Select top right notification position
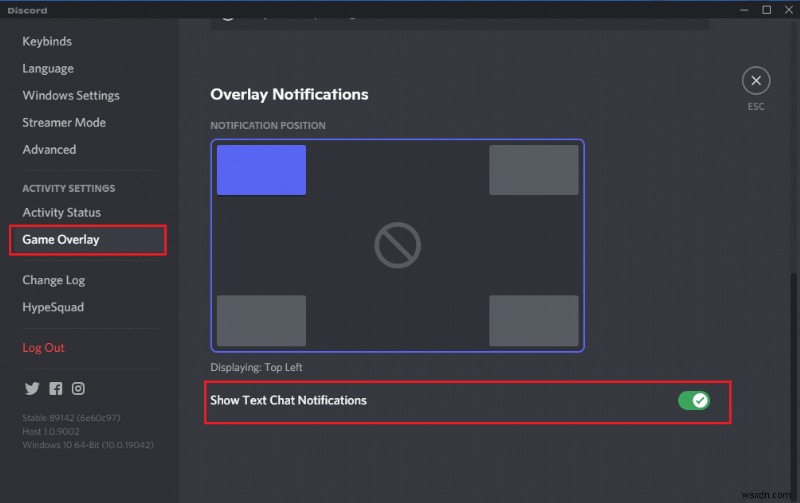Screen dimensions: 800x503 (x=534, y=170)
